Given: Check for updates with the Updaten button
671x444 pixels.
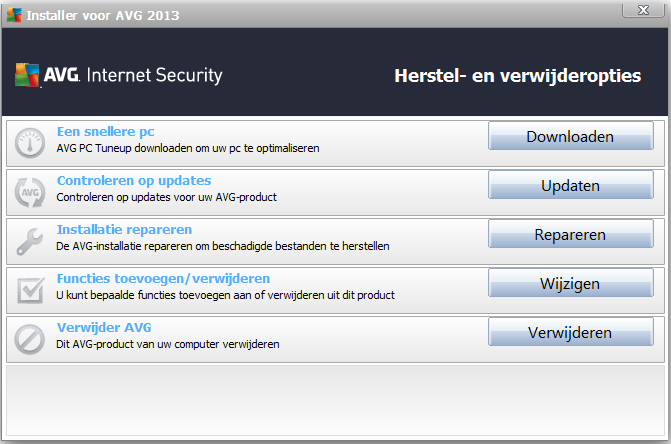Looking at the screenshot, I should pos(570,185).
